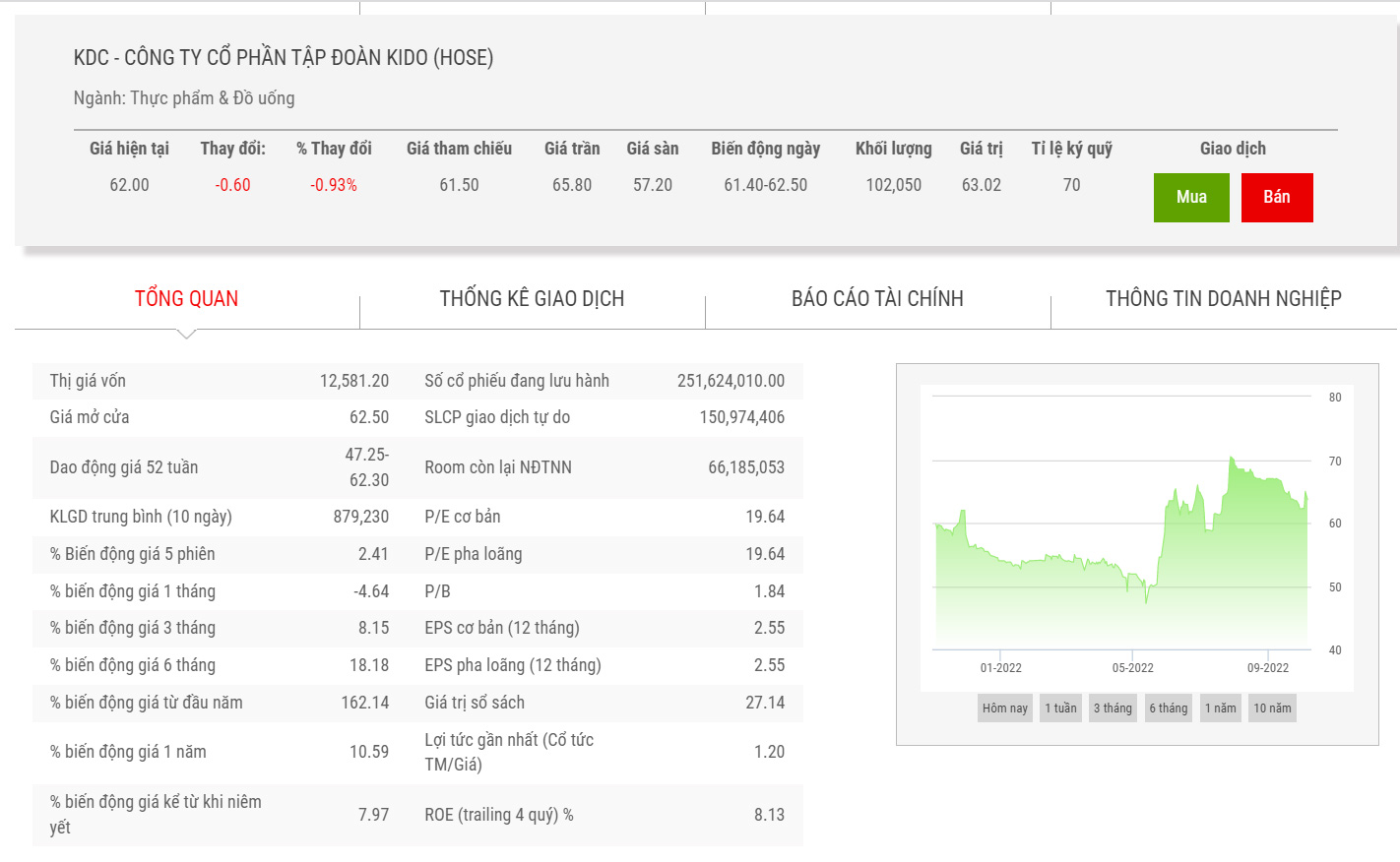
Task: Go to THÔNG TIN DOANH NGHIỆP tab
Action: tap(1223, 299)
